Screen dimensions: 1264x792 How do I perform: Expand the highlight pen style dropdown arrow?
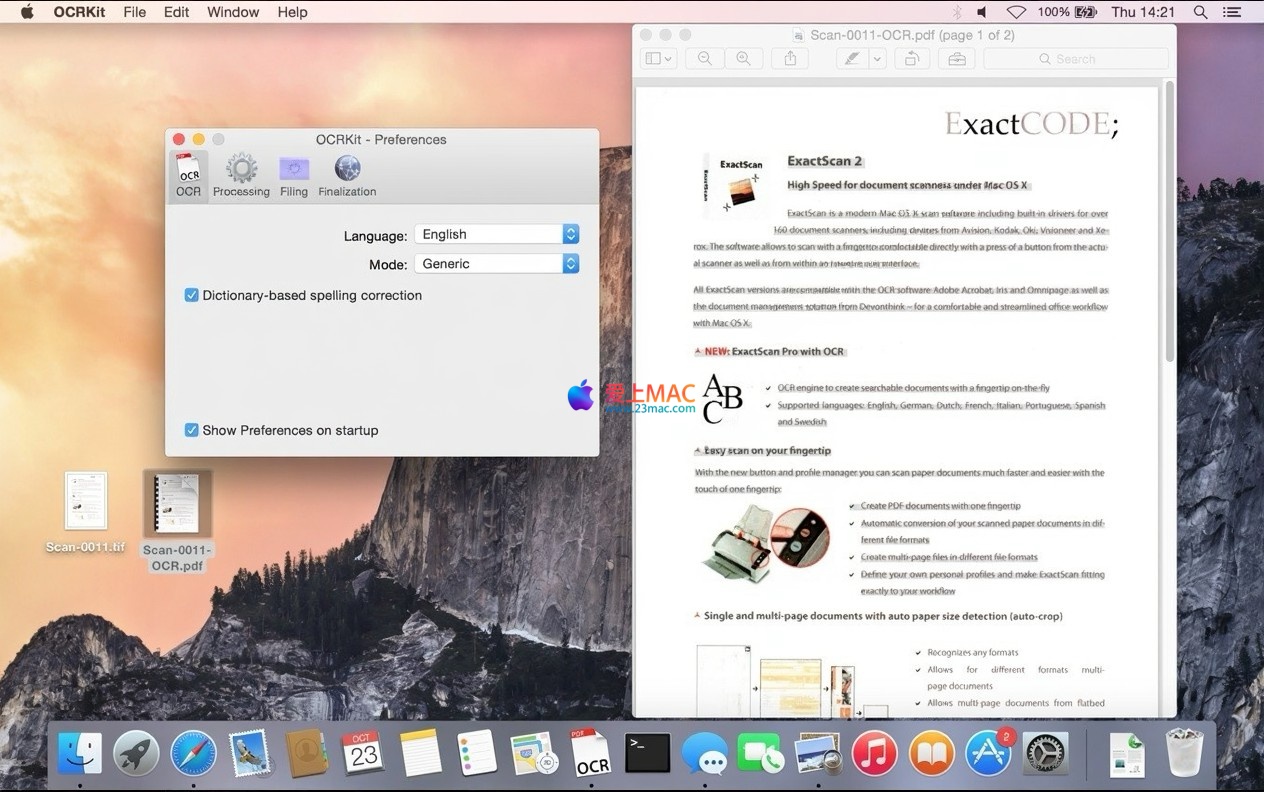877,59
